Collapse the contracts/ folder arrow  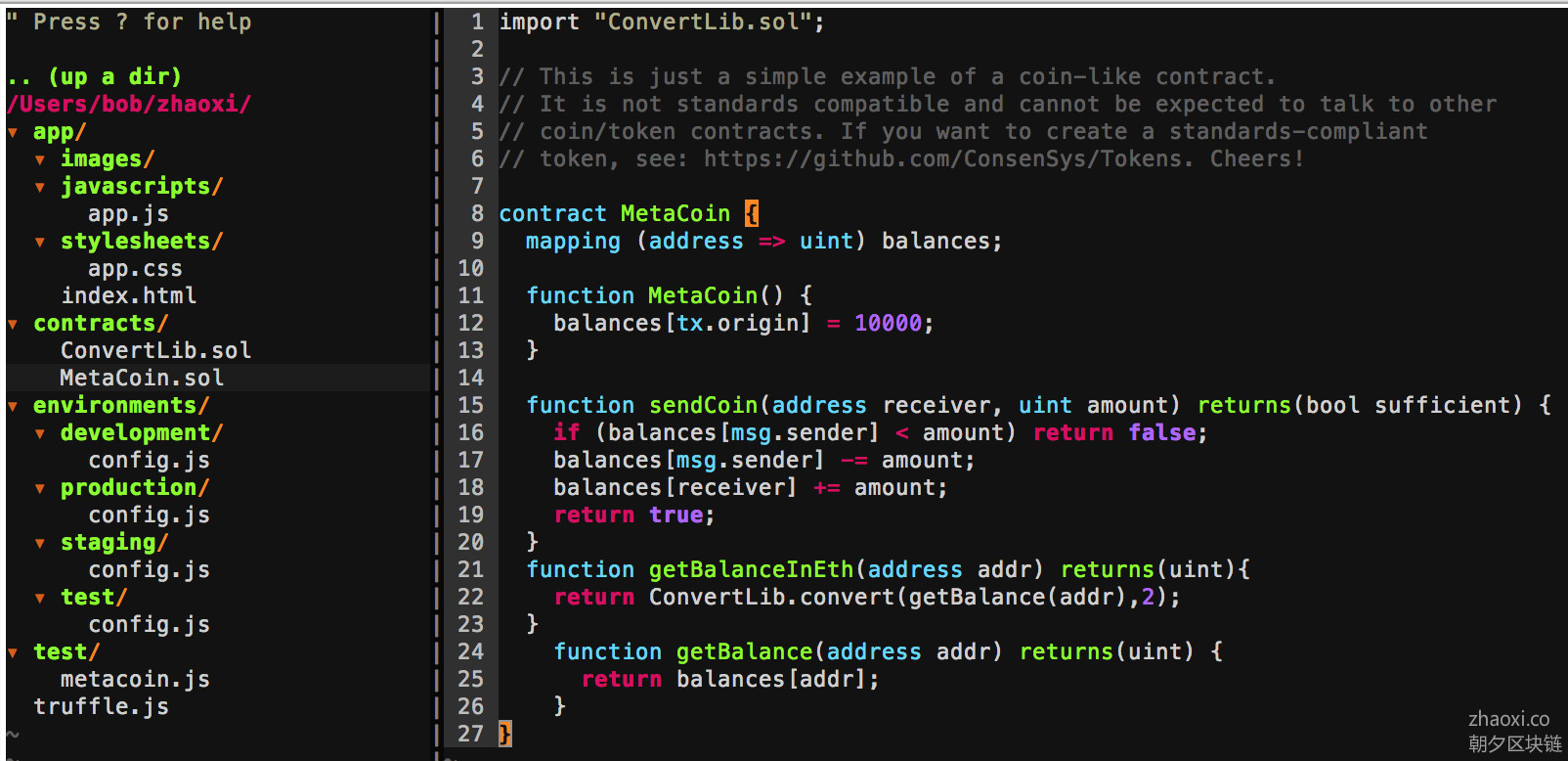(x=13, y=324)
